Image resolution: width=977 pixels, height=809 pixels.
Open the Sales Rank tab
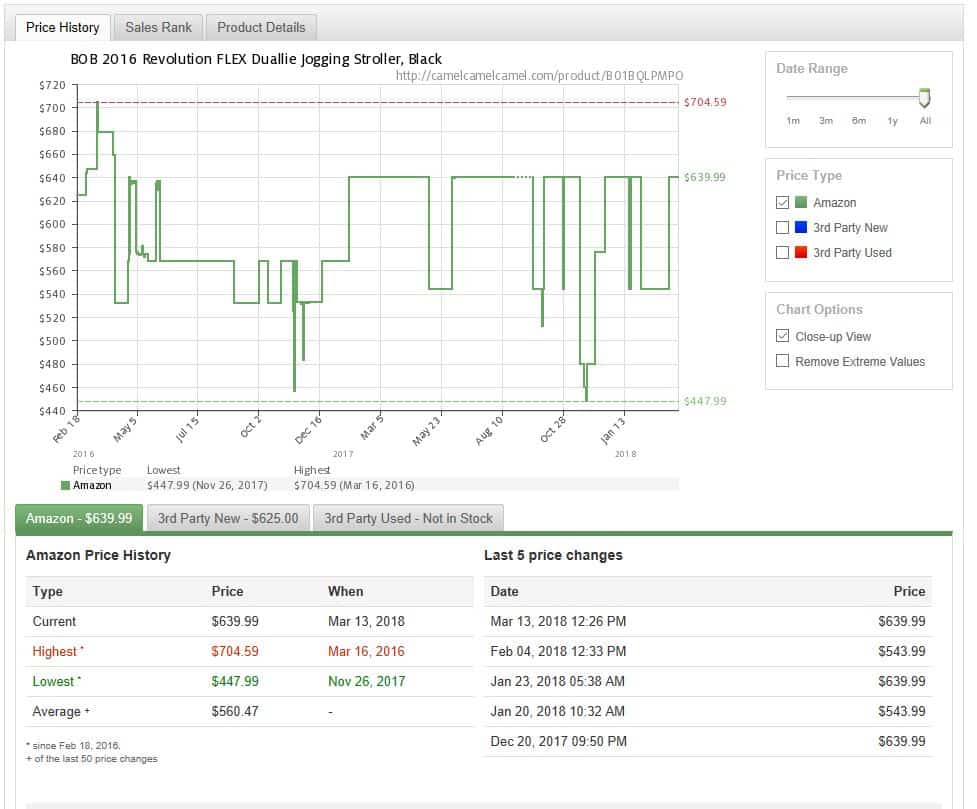point(158,27)
